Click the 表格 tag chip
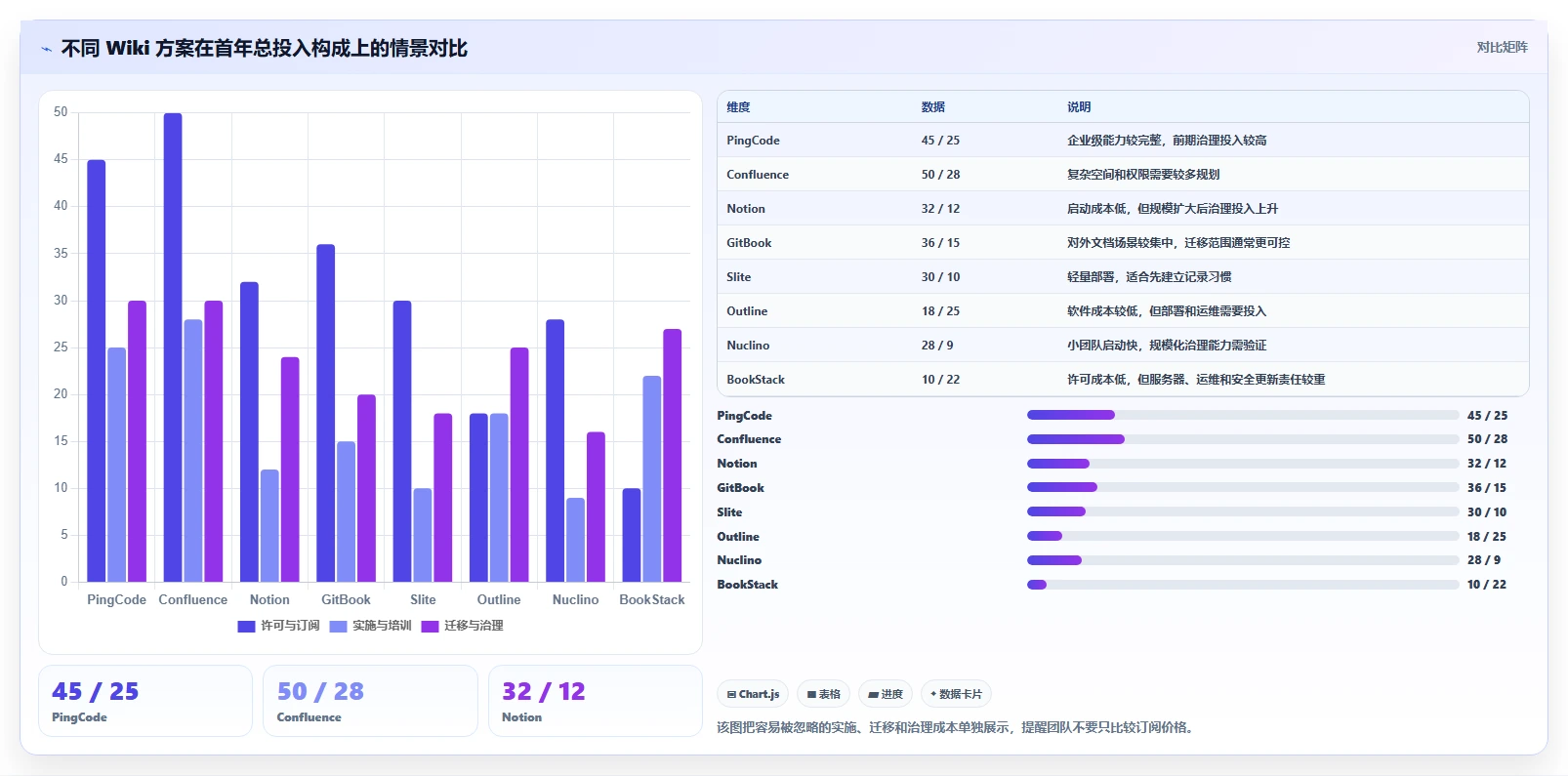Viewport: 1568px width, 776px height. [824, 694]
